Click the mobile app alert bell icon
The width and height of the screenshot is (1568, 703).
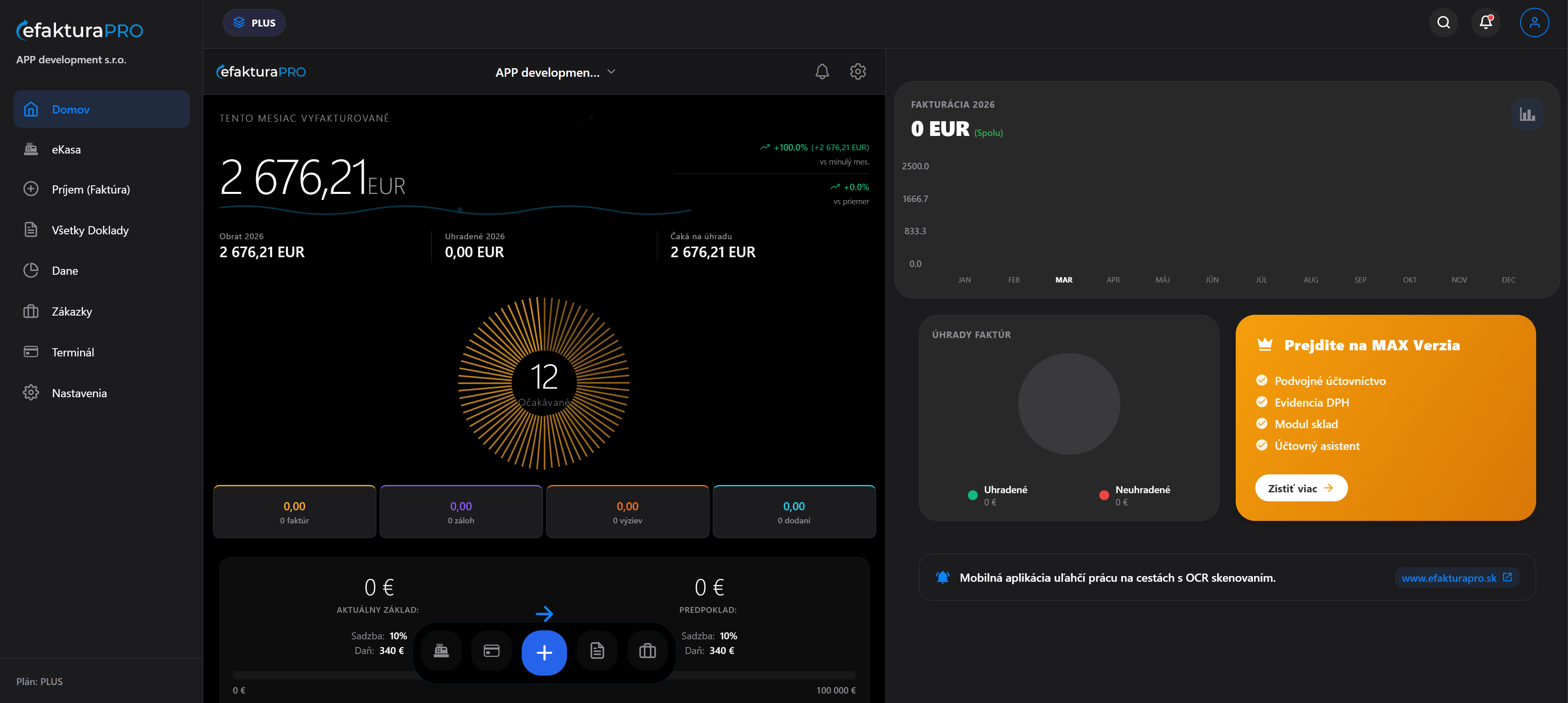click(942, 578)
